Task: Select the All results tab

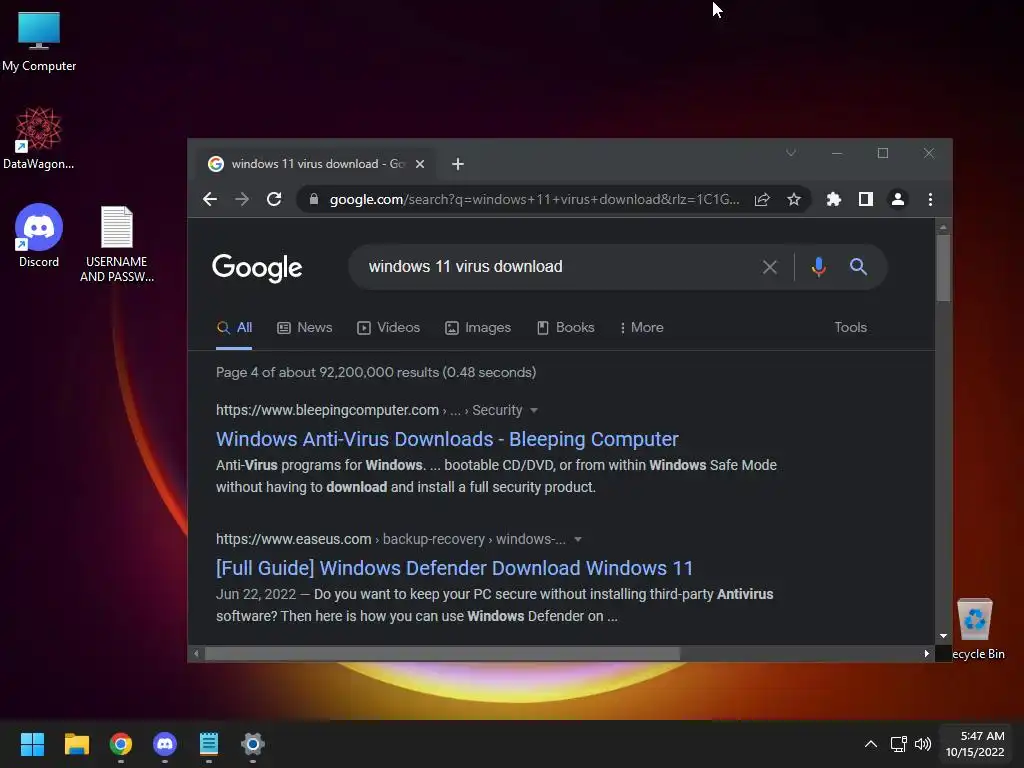Action: point(234,328)
